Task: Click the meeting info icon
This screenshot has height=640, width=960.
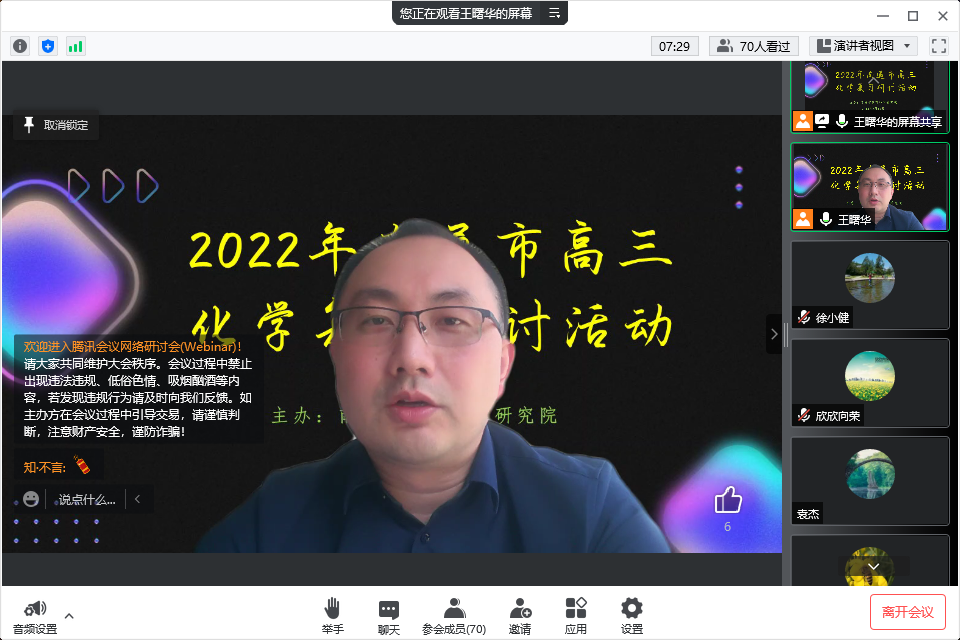Action: click(20, 46)
